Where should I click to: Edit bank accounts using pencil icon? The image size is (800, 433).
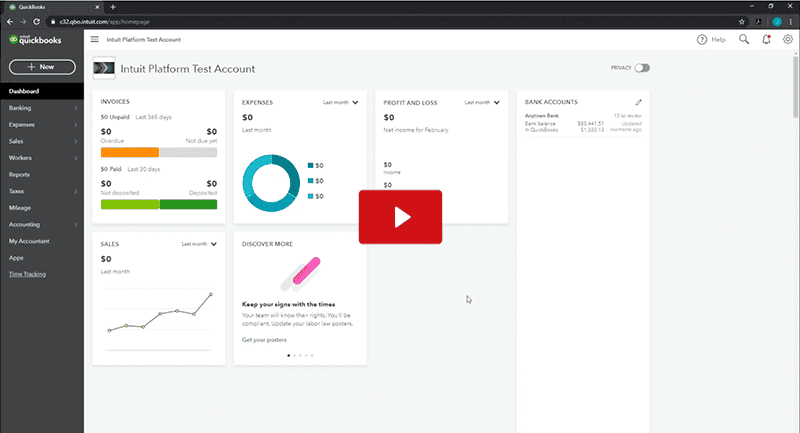(638, 102)
